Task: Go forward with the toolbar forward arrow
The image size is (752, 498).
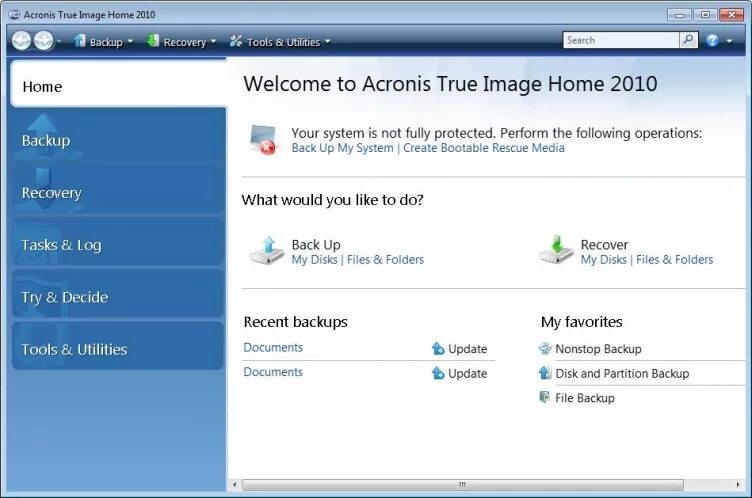Action: click(44, 41)
